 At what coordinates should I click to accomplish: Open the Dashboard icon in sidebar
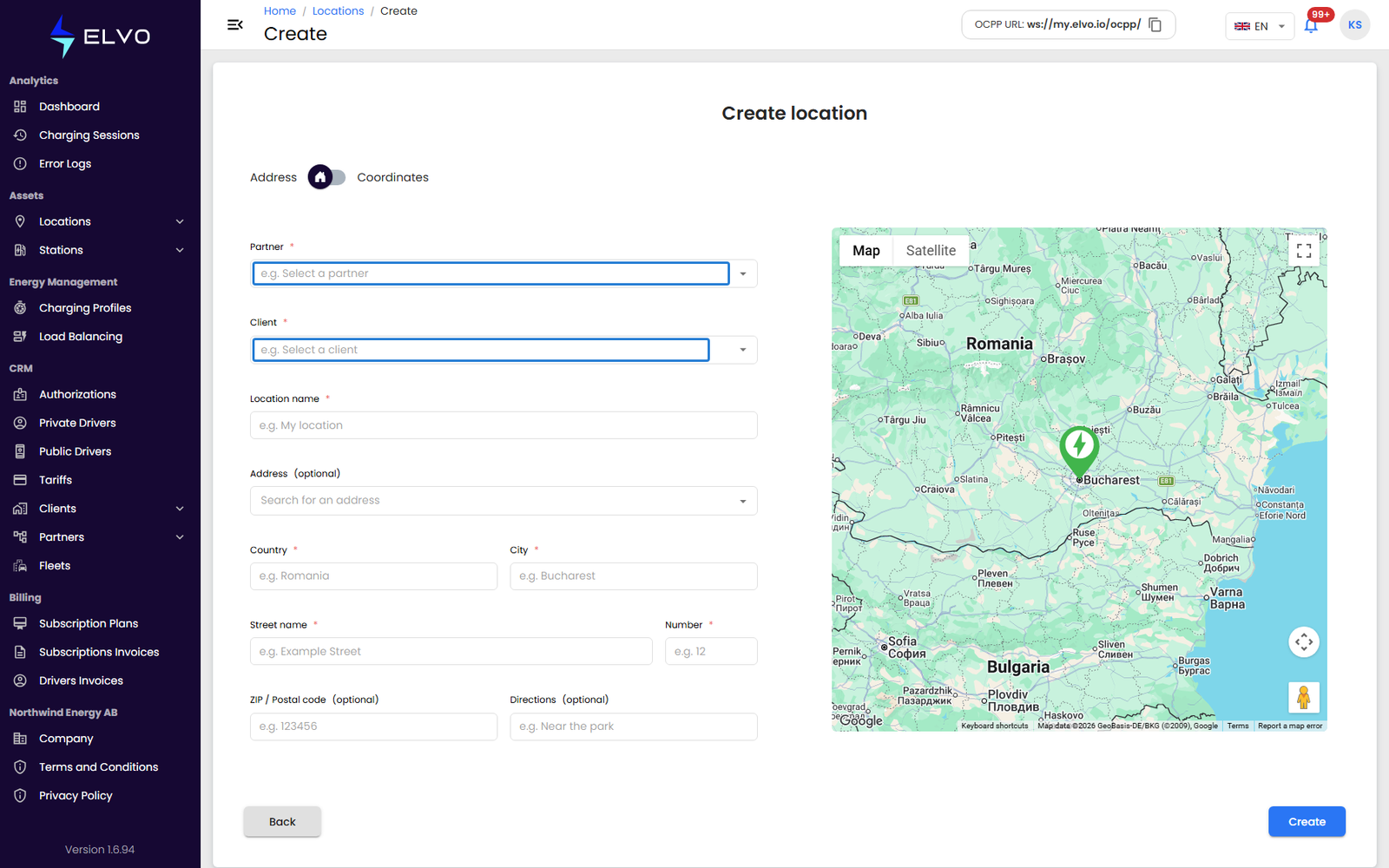tap(20, 107)
